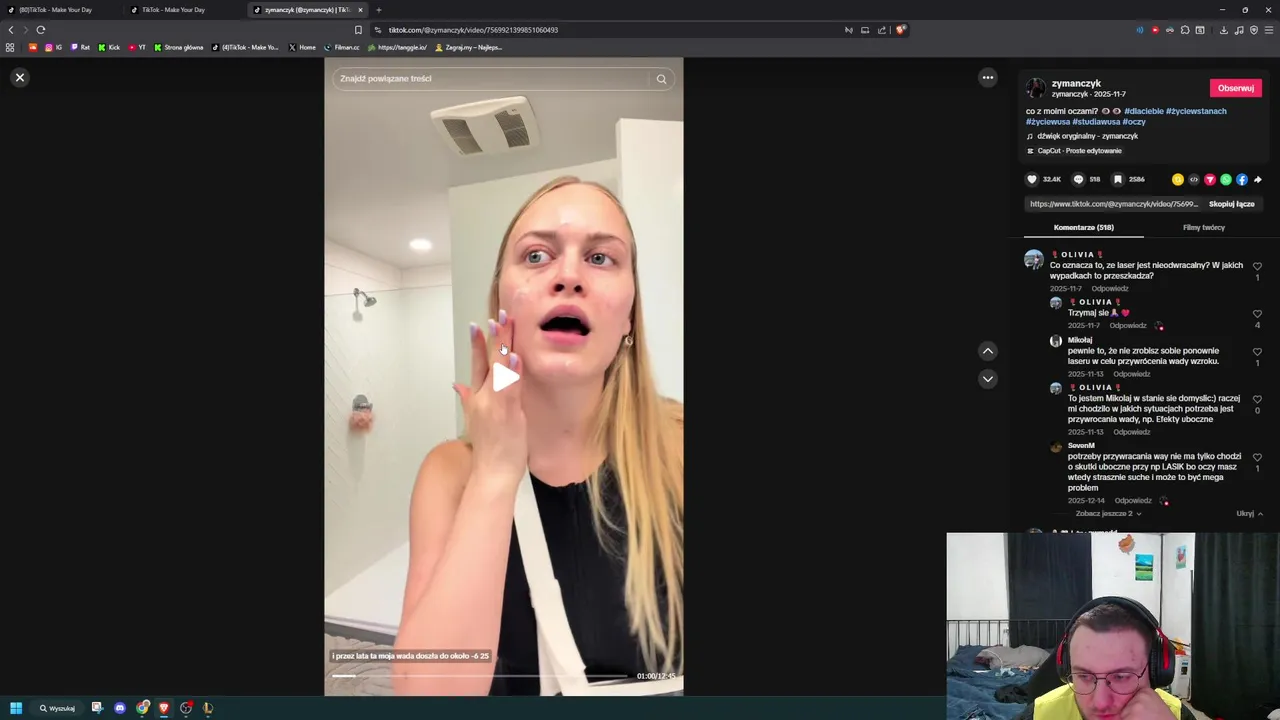The height and width of the screenshot is (720, 1280).
Task: Open the #dlaciebie hashtag
Action: tap(1143, 111)
